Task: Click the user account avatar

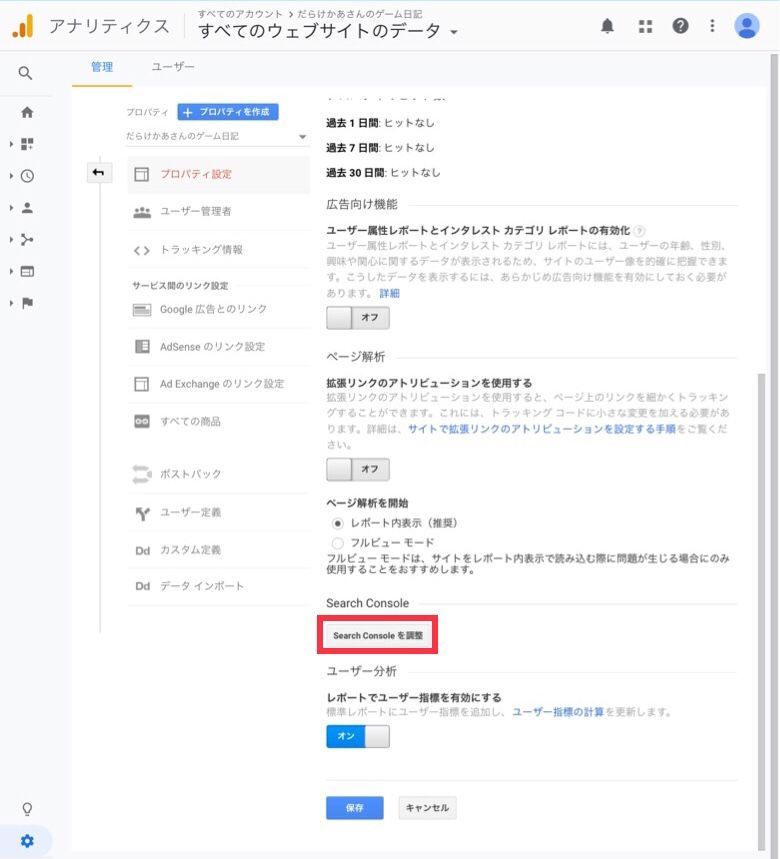Action: click(747, 26)
